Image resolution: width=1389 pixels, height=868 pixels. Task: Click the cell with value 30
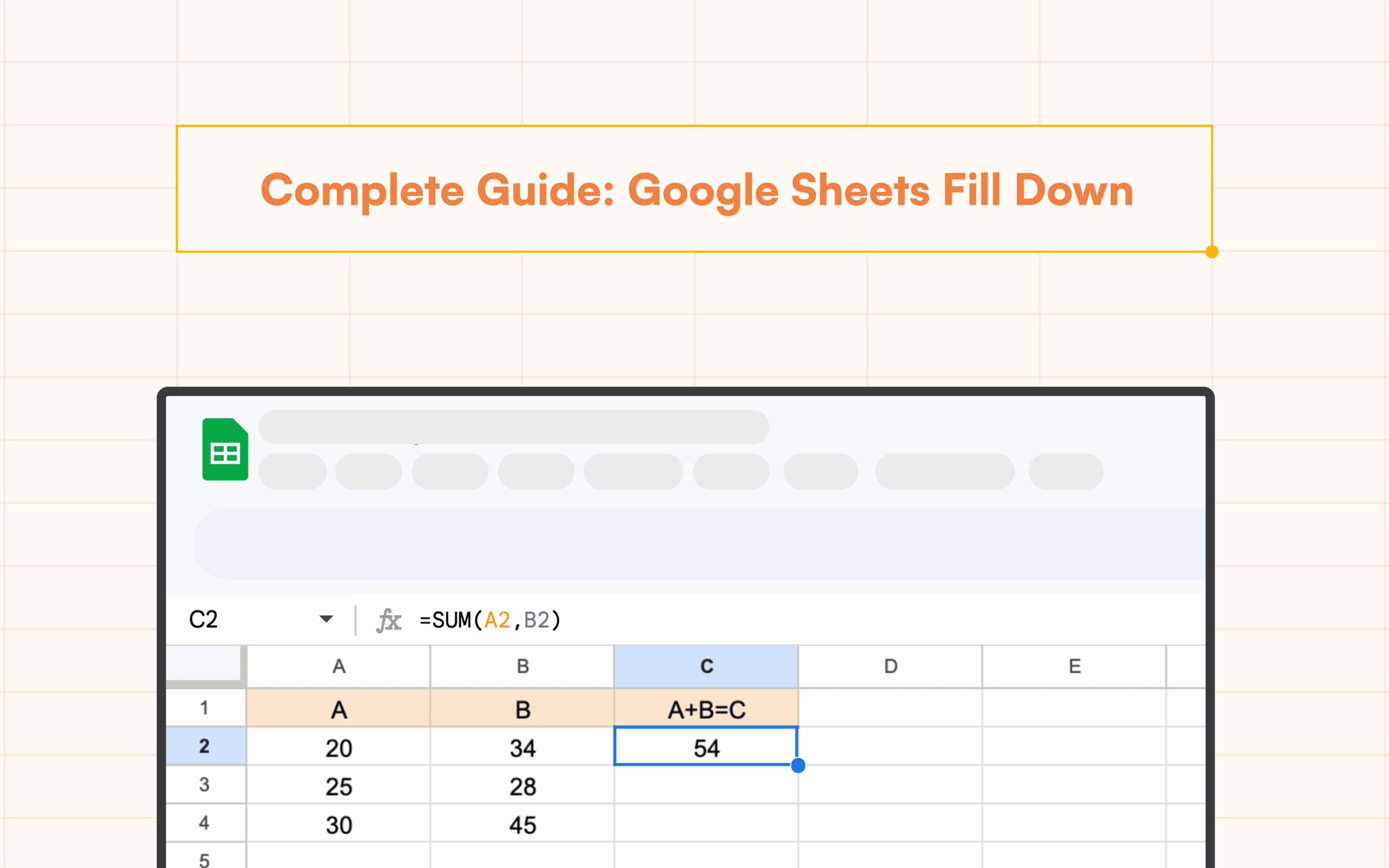(339, 825)
